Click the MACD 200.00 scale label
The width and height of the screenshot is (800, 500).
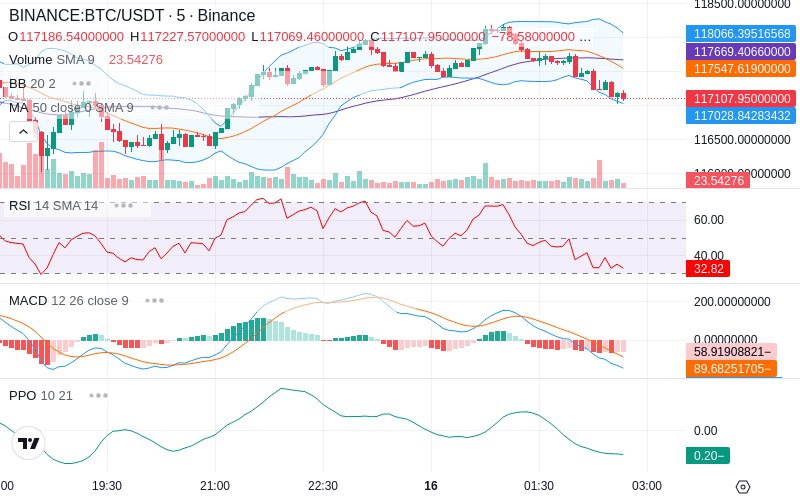[x=732, y=302]
